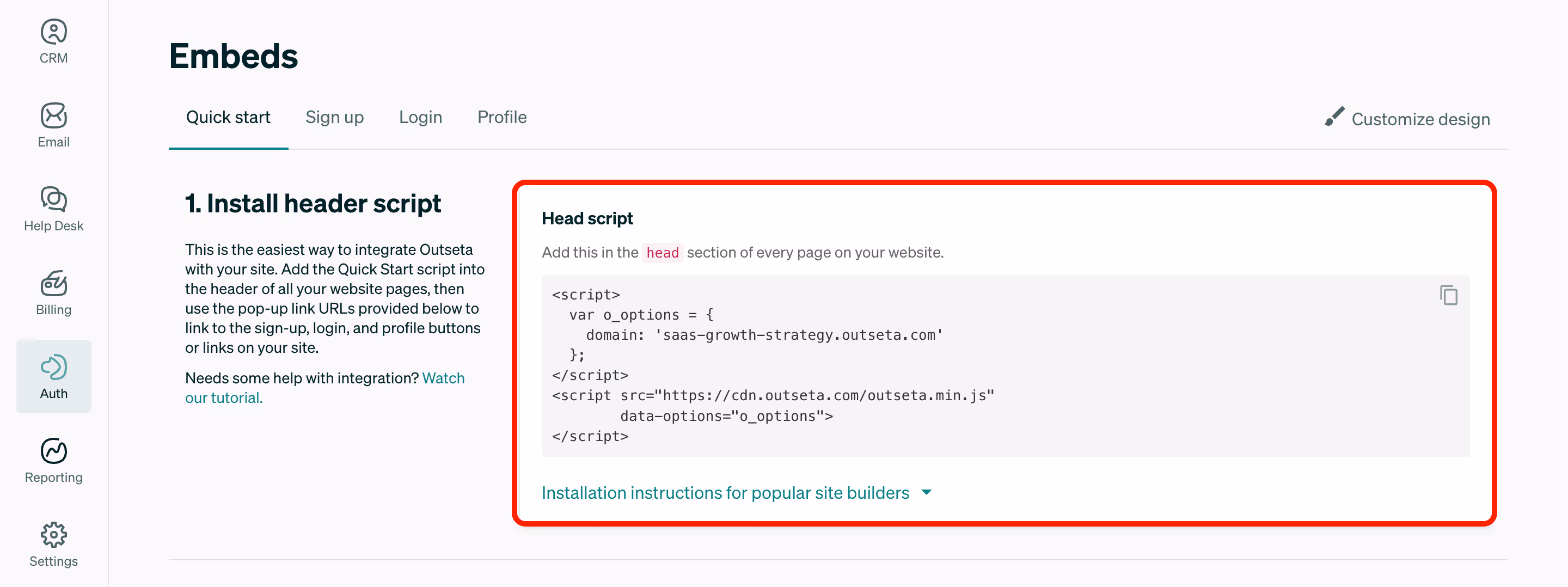
Task: Switch to the Sign up tab
Action: (x=335, y=117)
